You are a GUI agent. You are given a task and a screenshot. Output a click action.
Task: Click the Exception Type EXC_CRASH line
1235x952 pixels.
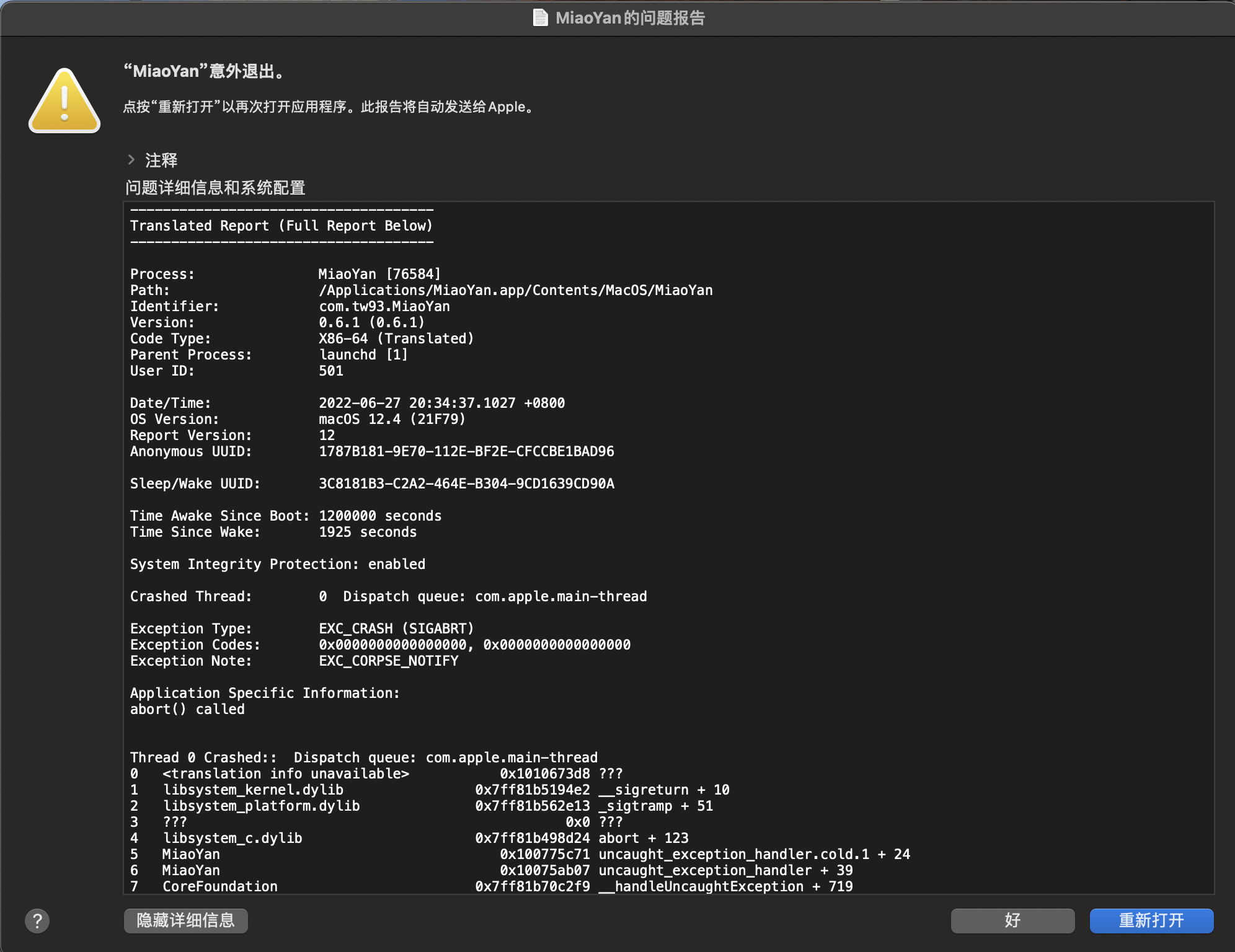pos(302,628)
